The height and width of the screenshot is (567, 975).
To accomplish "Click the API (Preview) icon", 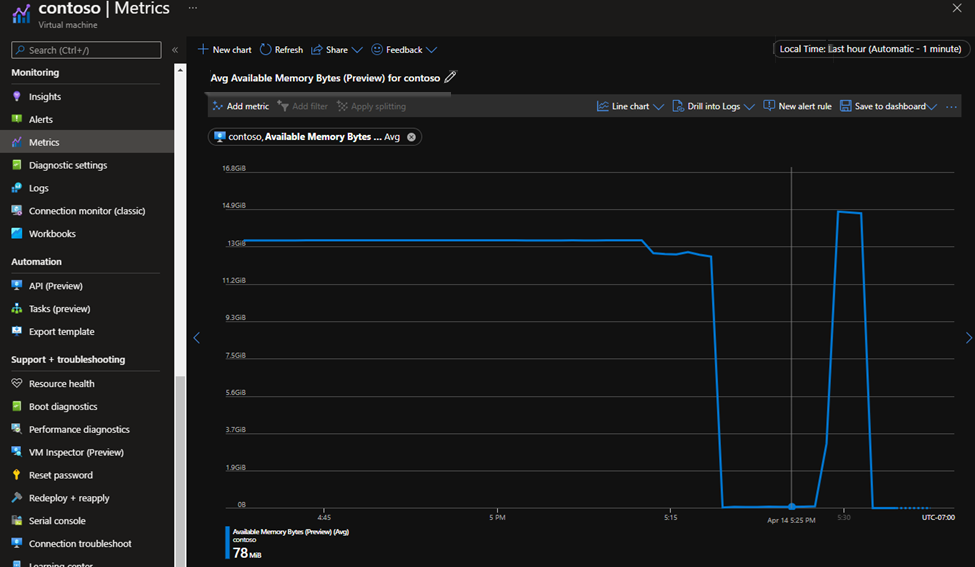I will [17, 285].
